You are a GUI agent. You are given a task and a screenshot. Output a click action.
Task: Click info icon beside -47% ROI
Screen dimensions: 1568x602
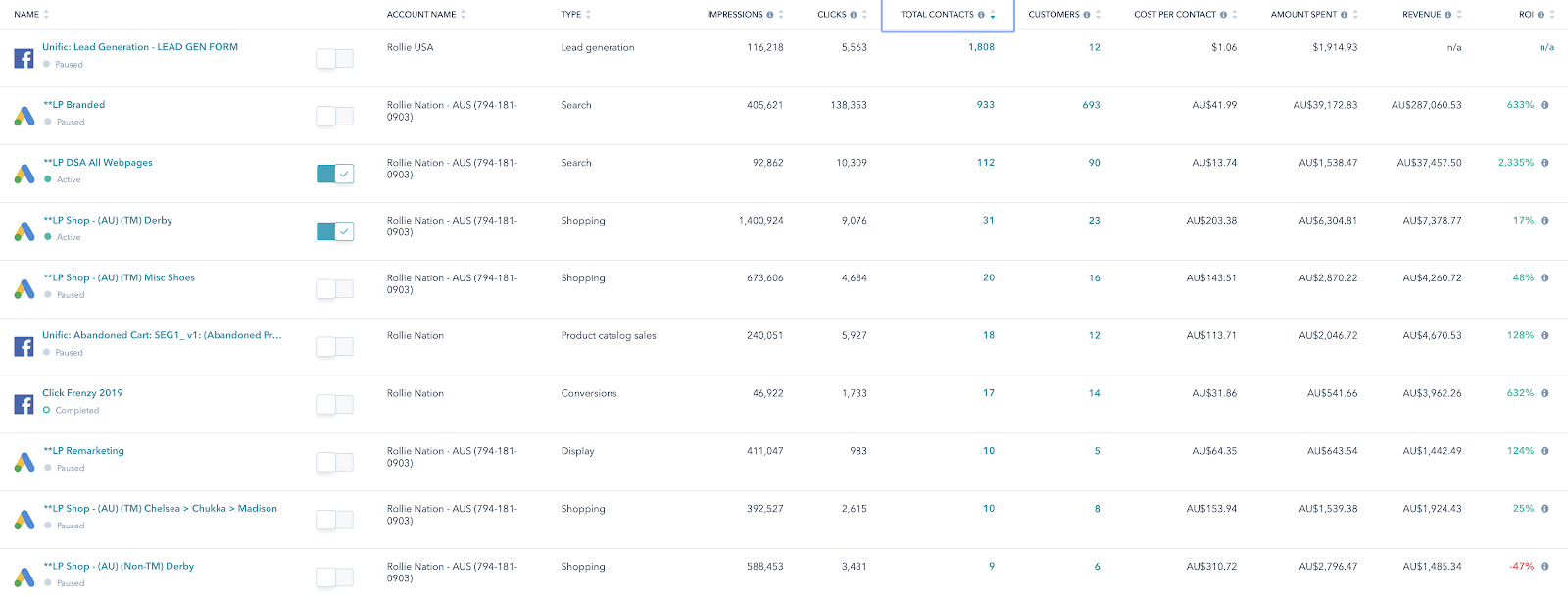1545,567
